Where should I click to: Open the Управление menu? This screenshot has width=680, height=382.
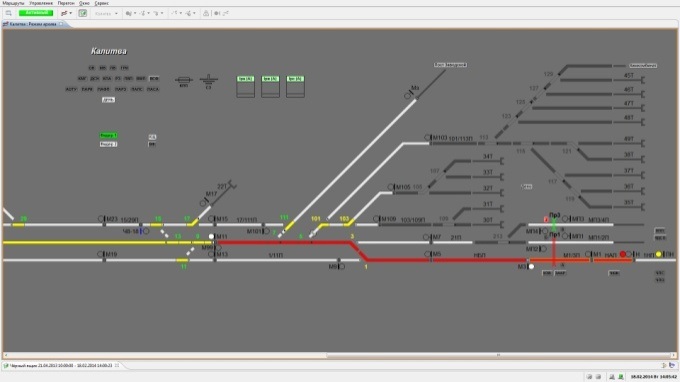point(41,3)
